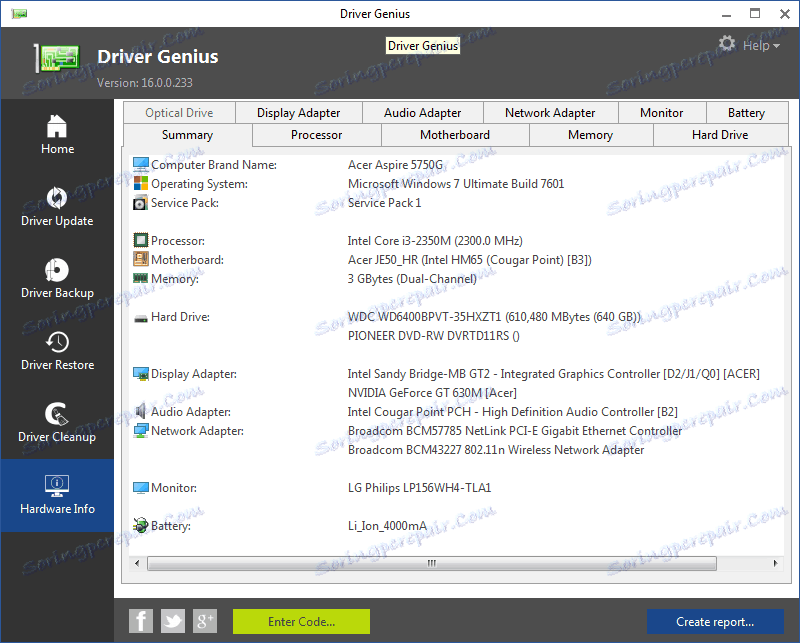Click the horizontal scrollbar at the bottom

click(432, 564)
